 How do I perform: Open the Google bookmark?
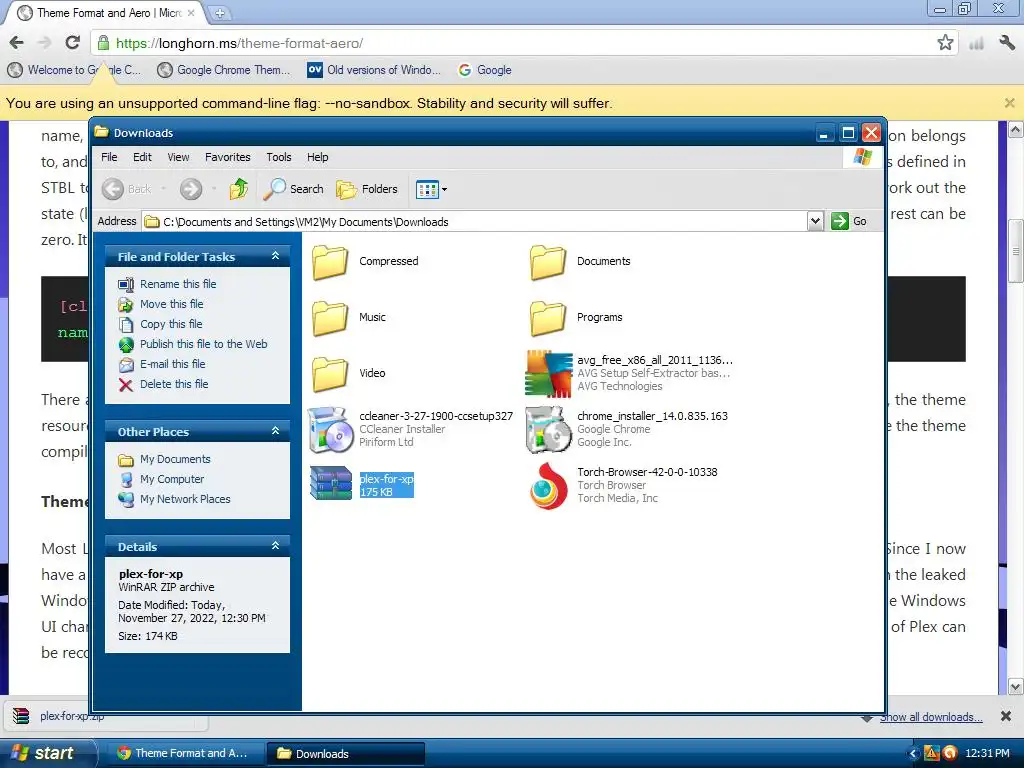485,70
